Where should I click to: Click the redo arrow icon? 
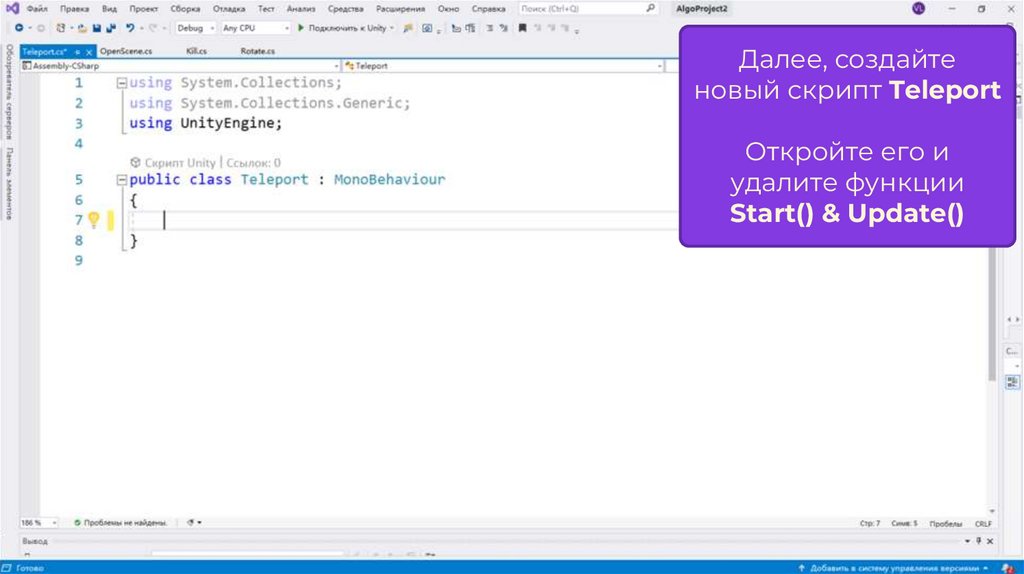[153, 28]
